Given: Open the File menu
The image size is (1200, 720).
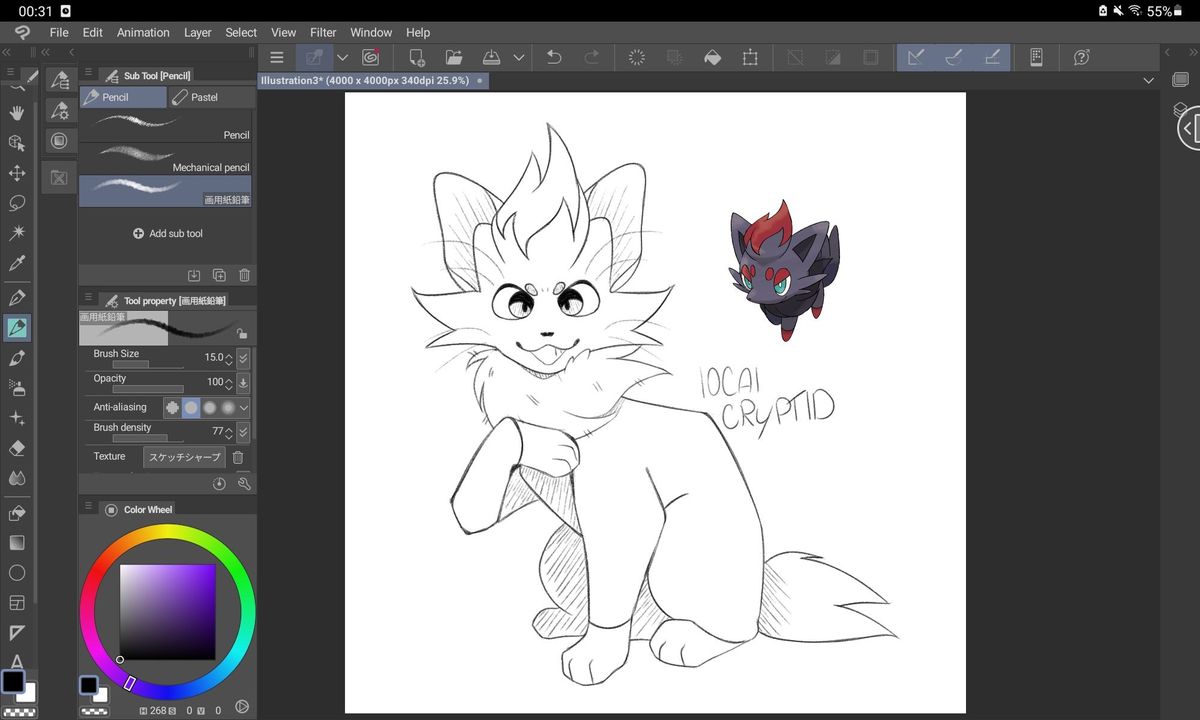Looking at the screenshot, I should pos(59,32).
